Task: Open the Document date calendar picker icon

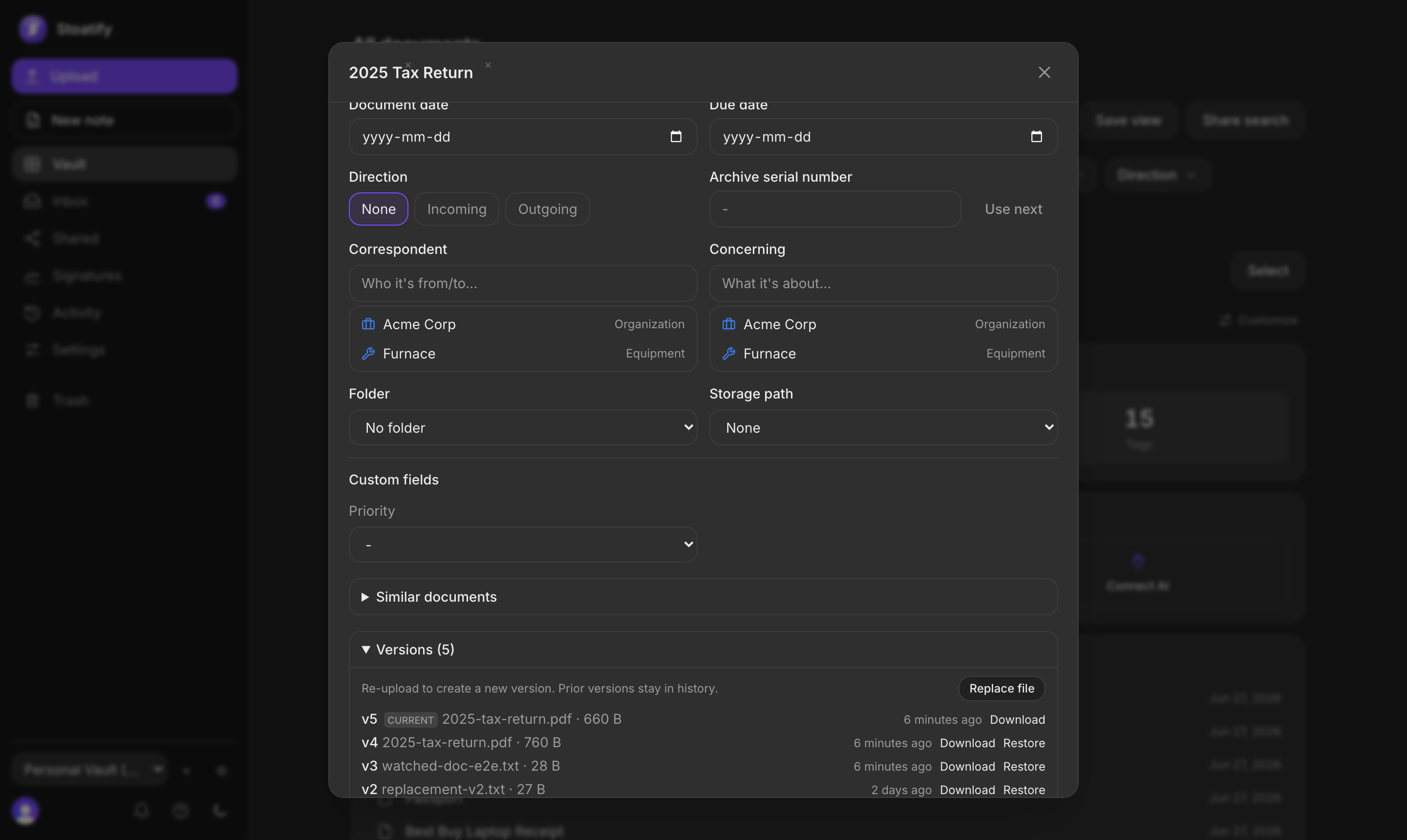Action: (676, 136)
